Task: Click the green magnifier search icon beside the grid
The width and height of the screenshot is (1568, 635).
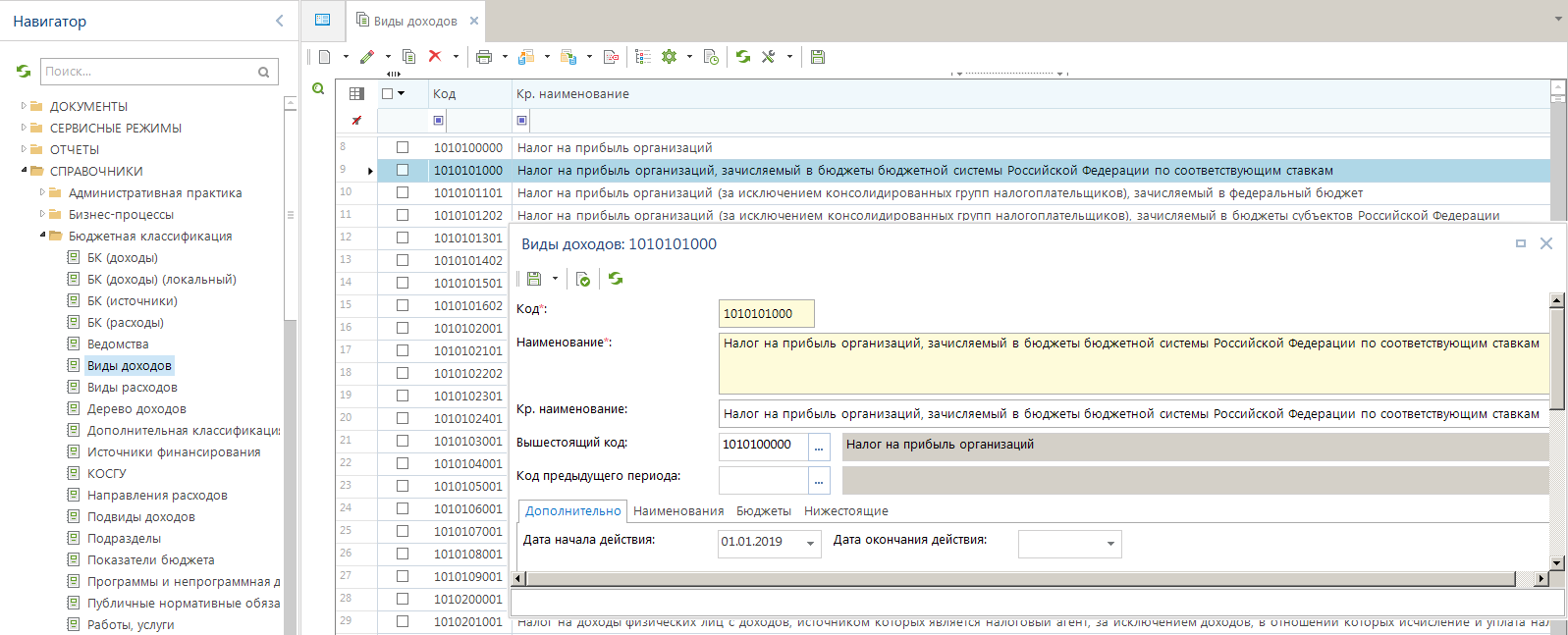Action: pos(318,88)
